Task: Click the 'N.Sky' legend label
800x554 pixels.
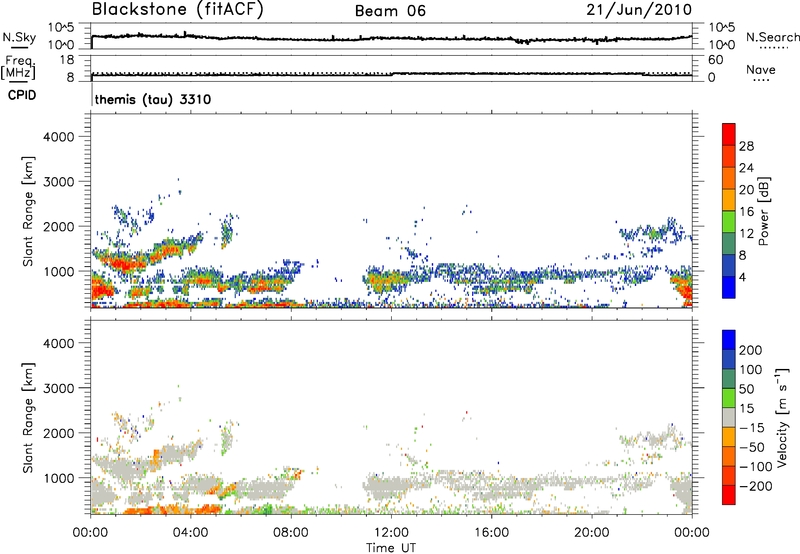Action: (x=19, y=37)
